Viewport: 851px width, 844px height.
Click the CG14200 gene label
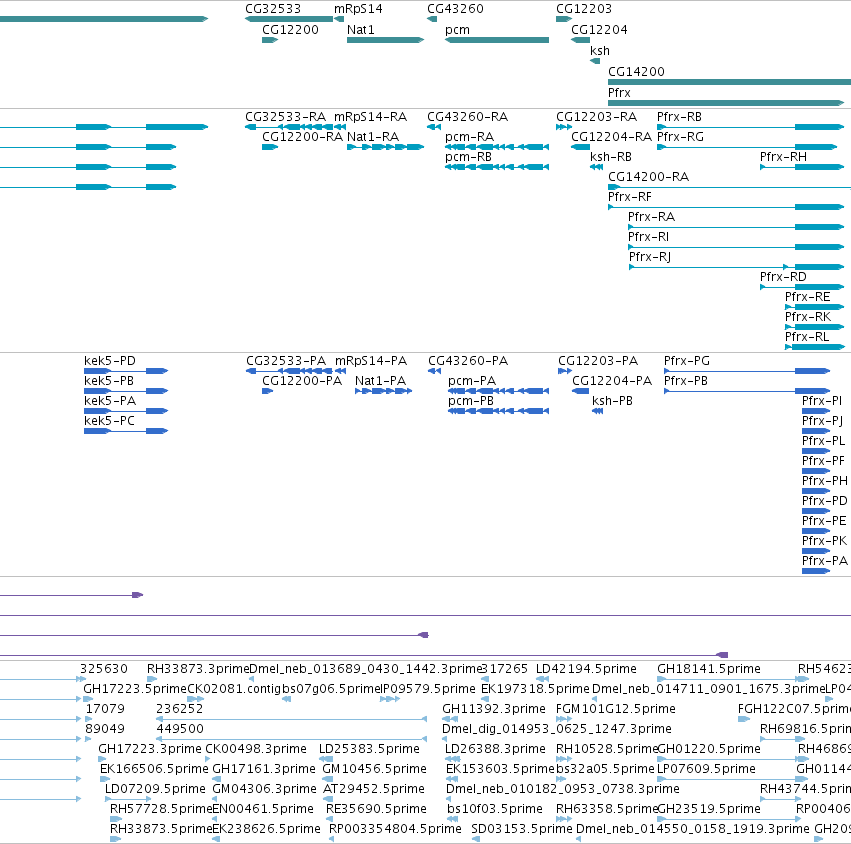636,72
